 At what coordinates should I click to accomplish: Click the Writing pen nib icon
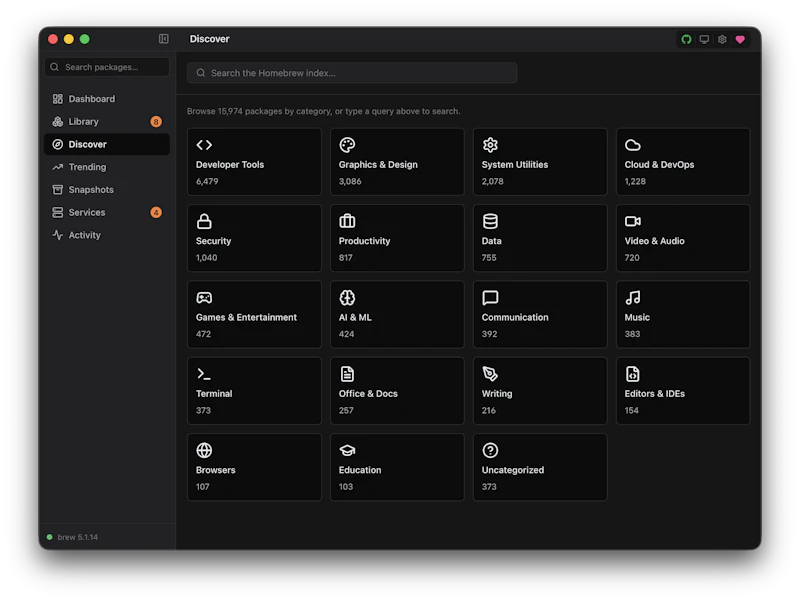[490, 374]
